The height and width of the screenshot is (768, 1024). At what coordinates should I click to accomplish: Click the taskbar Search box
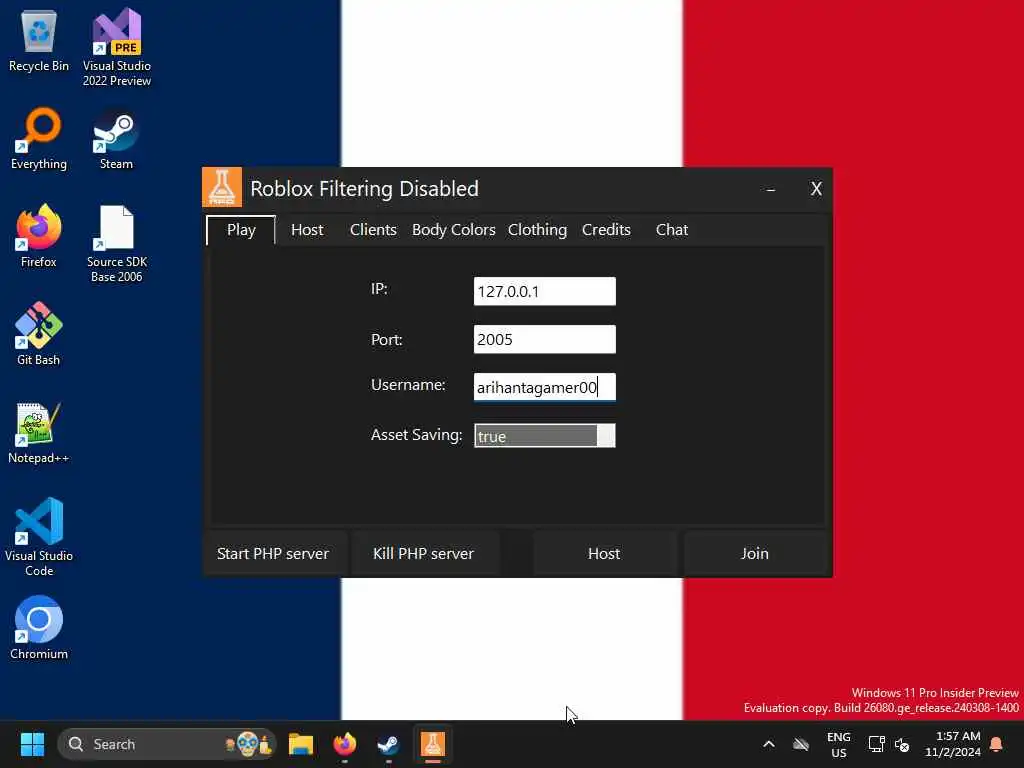click(x=167, y=744)
